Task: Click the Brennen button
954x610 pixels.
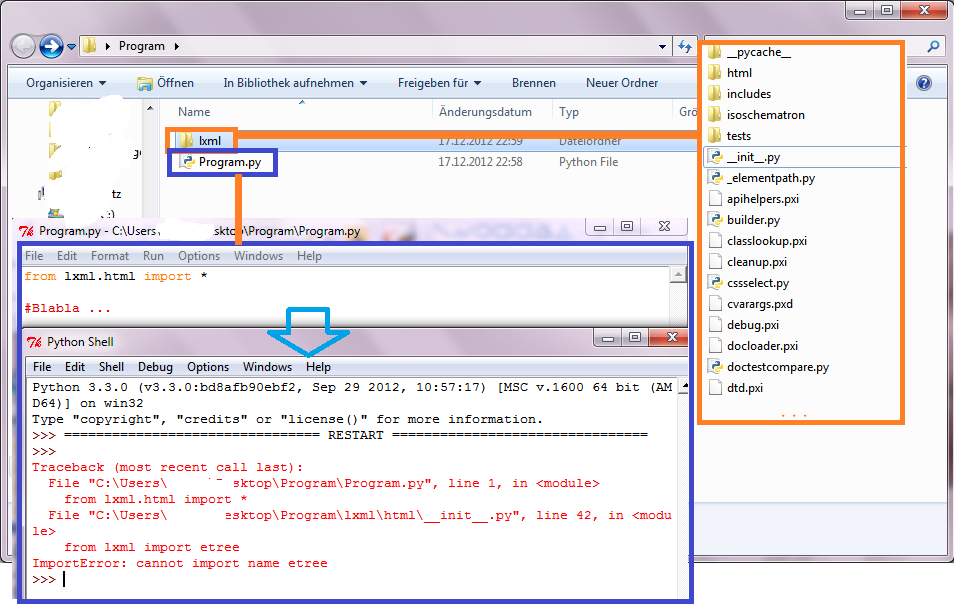Action: click(x=534, y=83)
